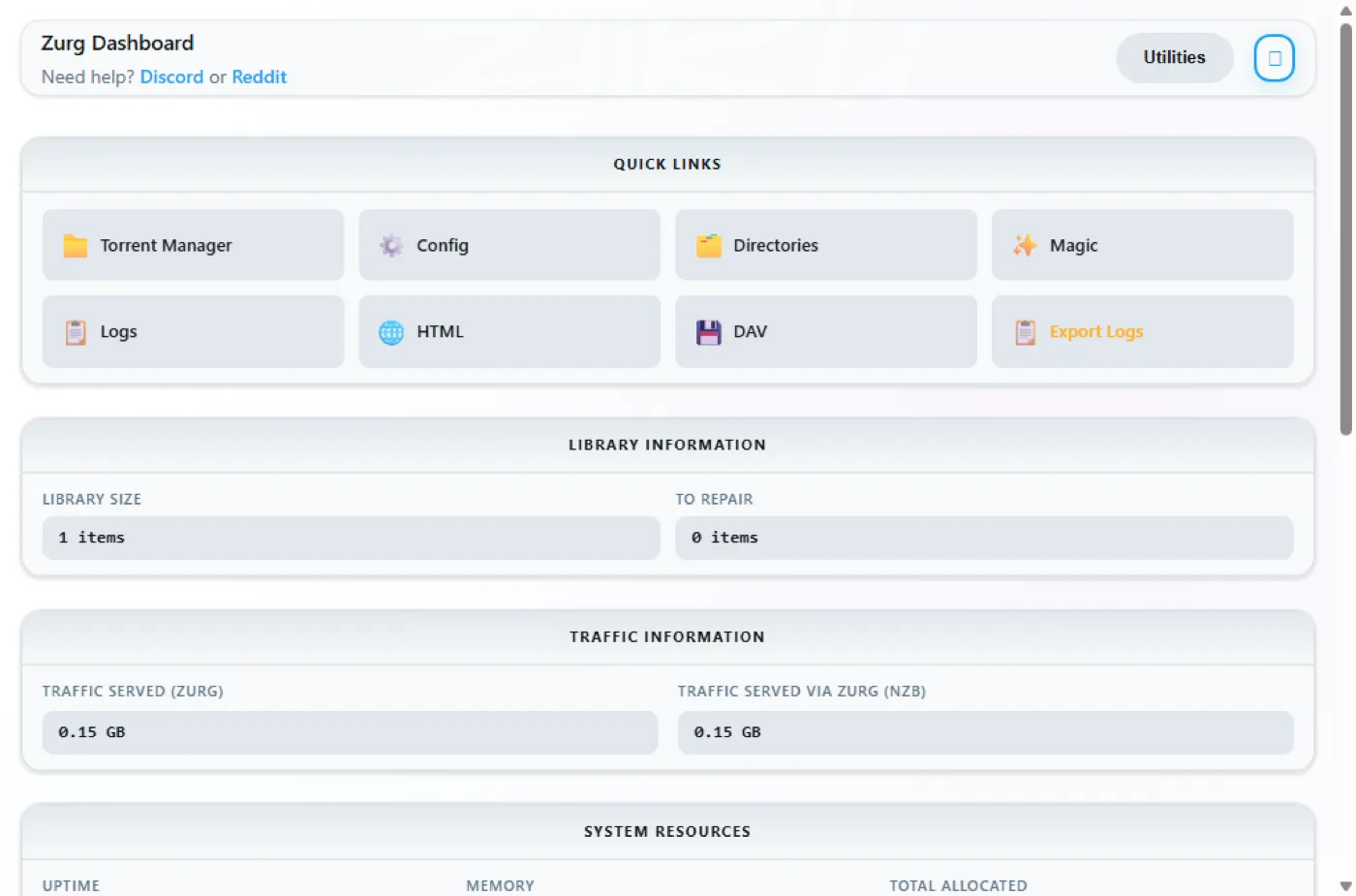
Task: Open Torrent Manager quick link
Action: pos(193,245)
